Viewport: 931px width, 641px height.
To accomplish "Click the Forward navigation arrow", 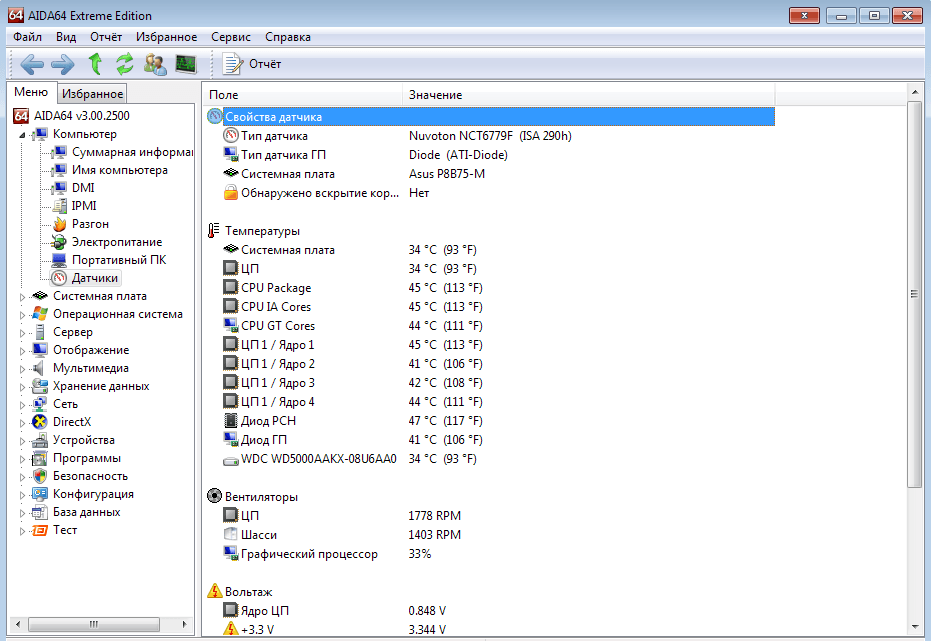I will coord(62,64).
